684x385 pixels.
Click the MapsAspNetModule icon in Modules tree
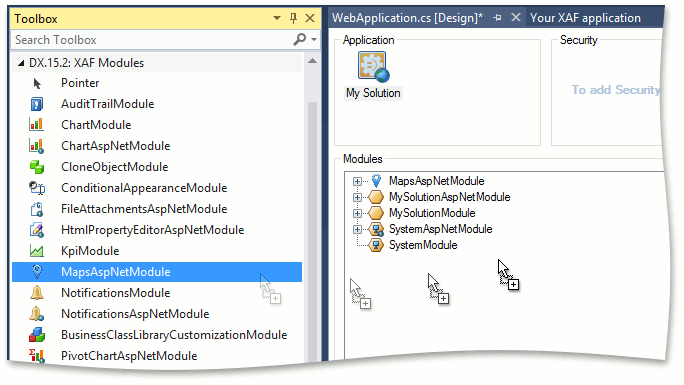click(x=376, y=181)
